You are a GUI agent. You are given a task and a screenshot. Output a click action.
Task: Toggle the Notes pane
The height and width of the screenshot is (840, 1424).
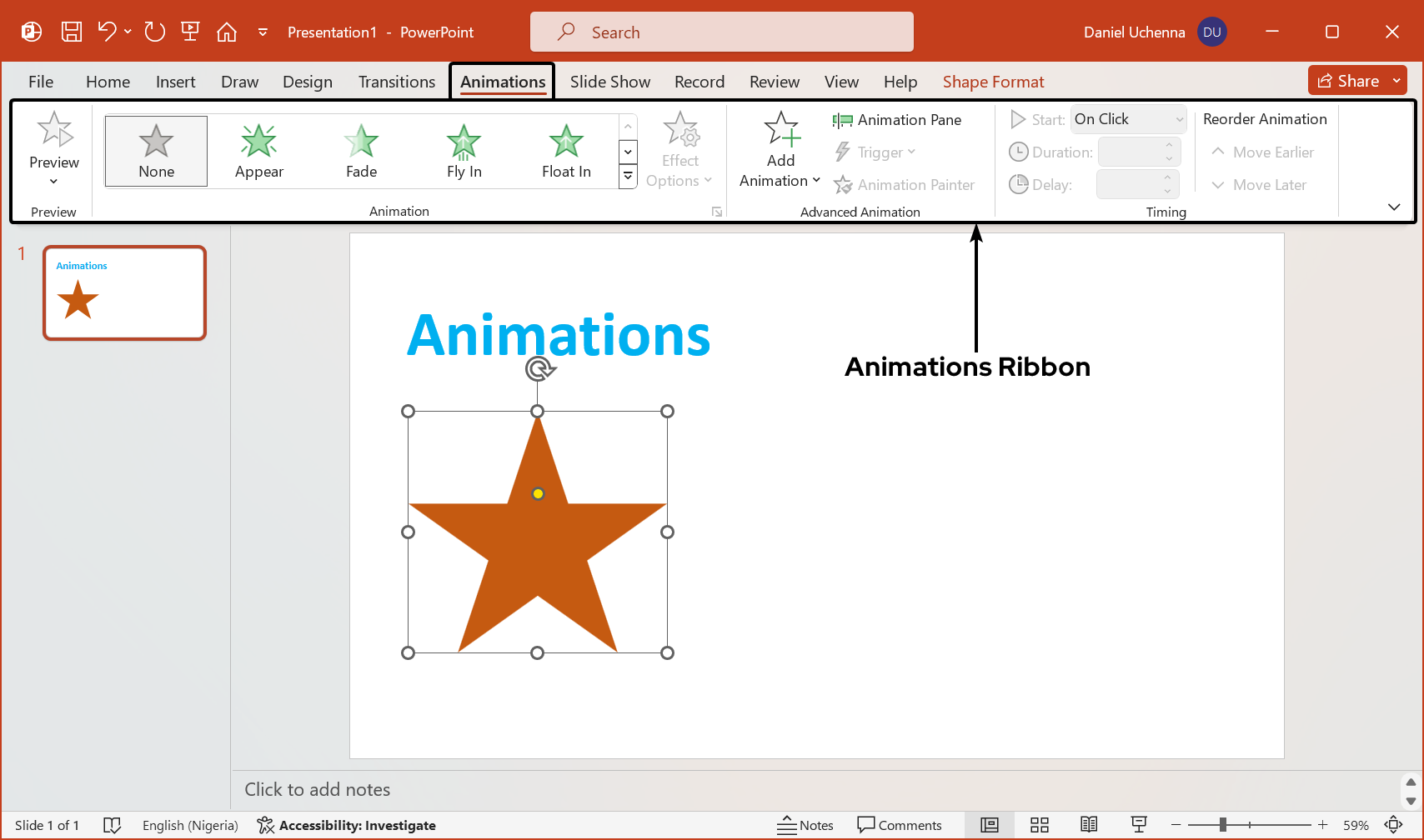(805, 825)
